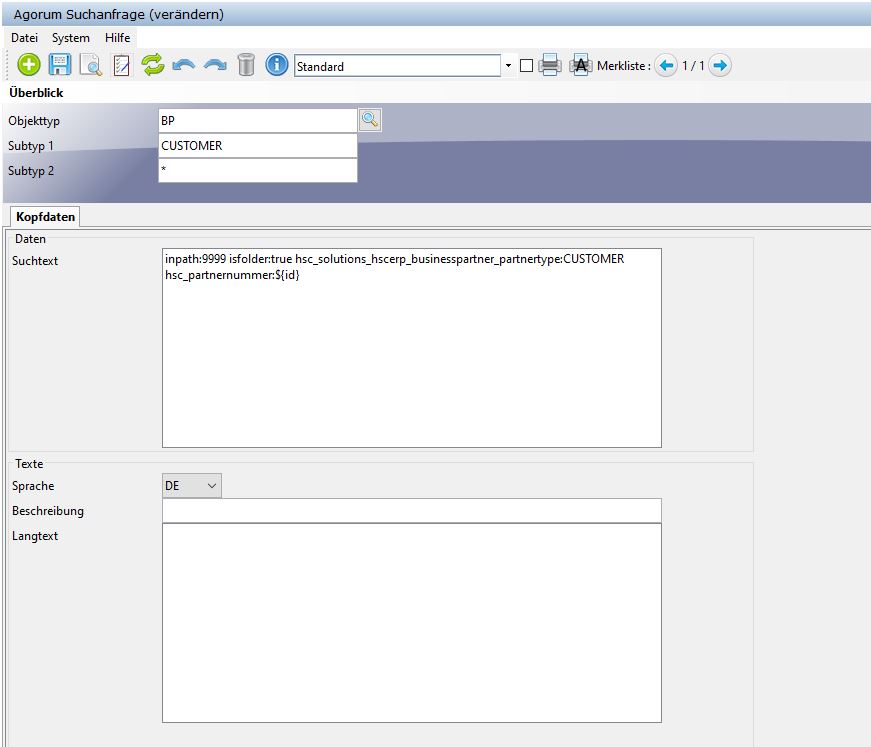Select the Kopfdaten tab
This screenshot has width=871, height=747.
[45, 217]
